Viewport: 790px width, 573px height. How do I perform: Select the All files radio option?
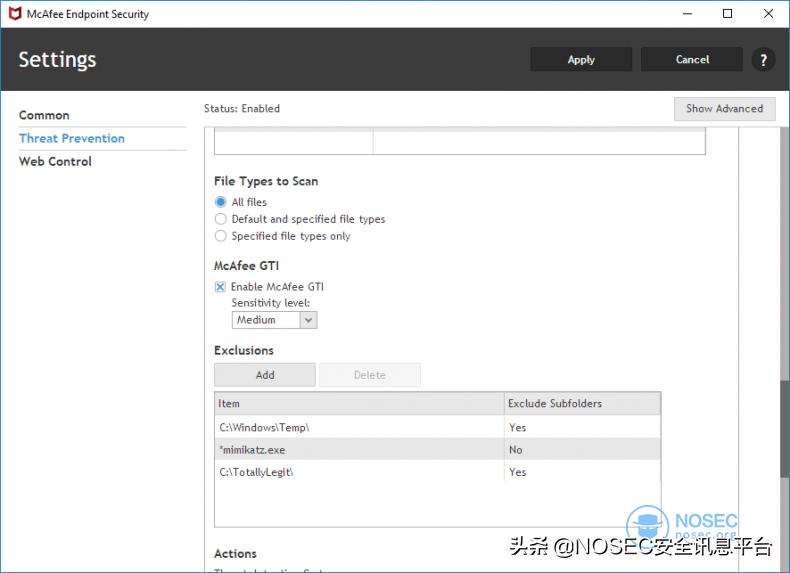(220, 202)
